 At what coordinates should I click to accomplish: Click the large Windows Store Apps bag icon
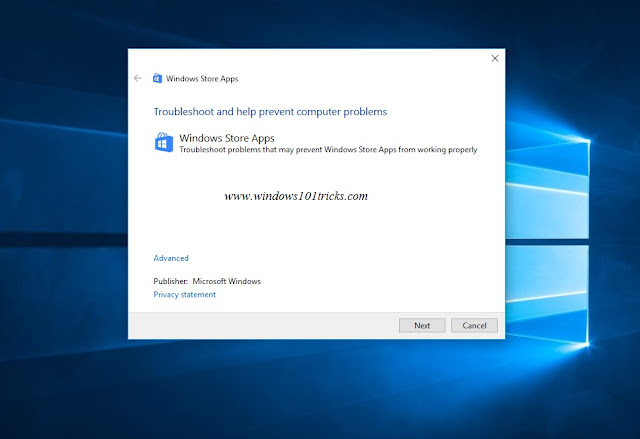point(164,142)
